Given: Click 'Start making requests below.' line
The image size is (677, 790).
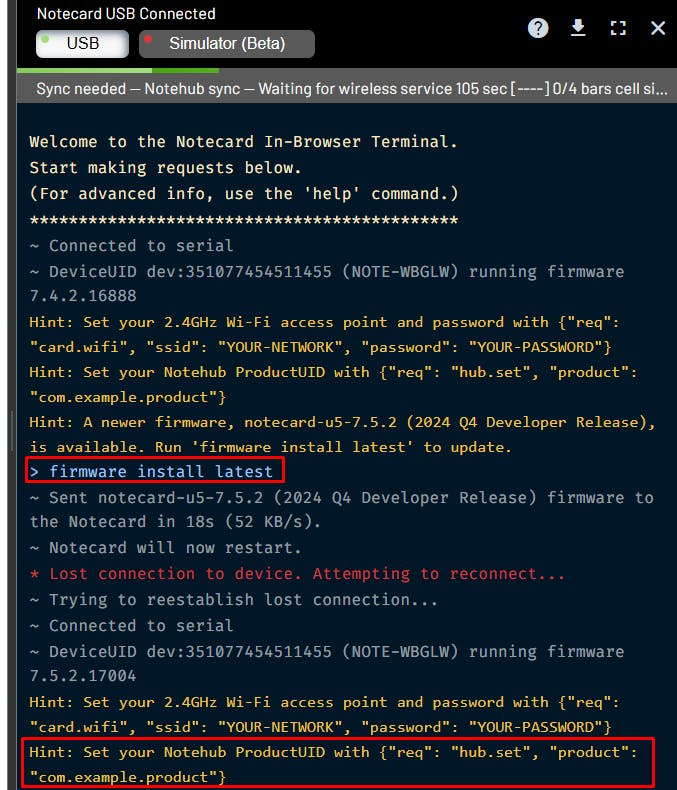Looking at the screenshot, I should [x=165, y=168].
